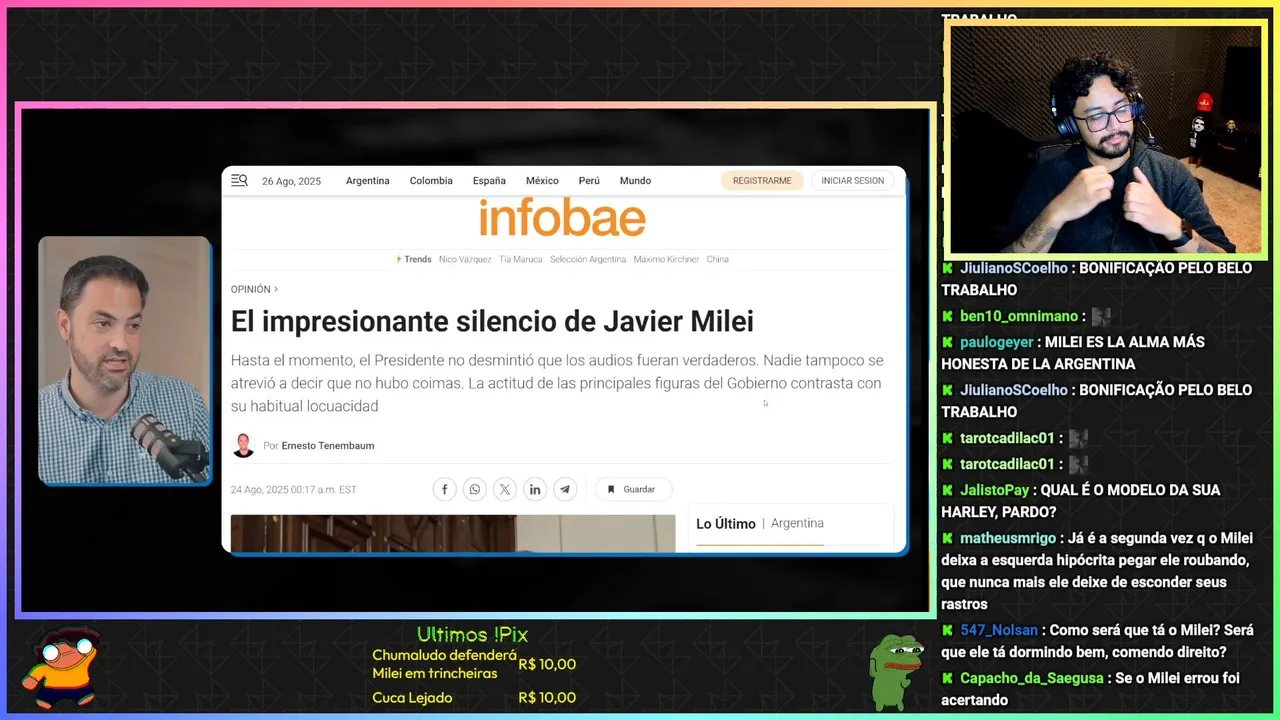The image size is (1280, 720).
Task: Click the Kick badge beside JalistoPay
Action: pyautogui.click(x=947, y=490)
